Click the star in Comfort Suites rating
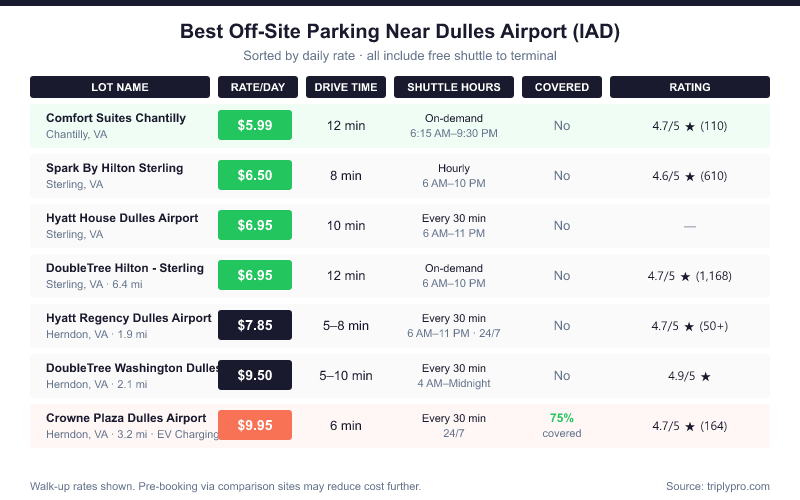This screenshot has height=500, width=800. [690, 126]
